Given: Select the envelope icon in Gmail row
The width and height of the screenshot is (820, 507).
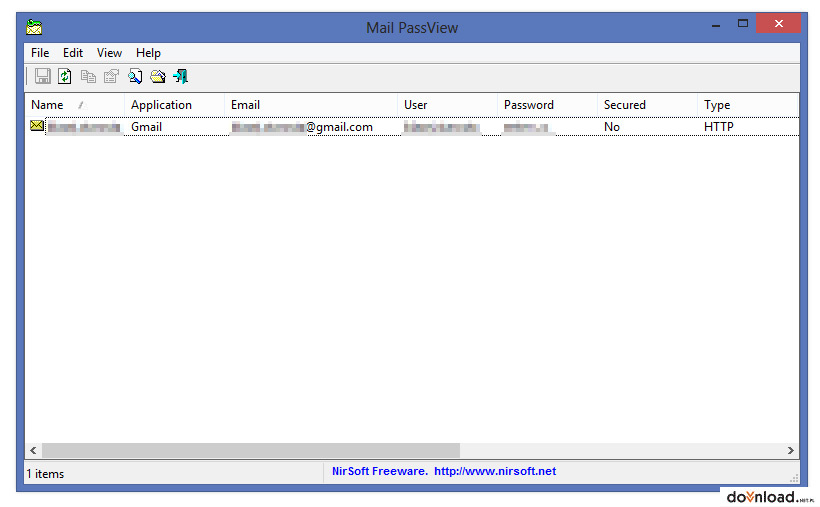Looking at the screenshot, I should pos(37,126).
